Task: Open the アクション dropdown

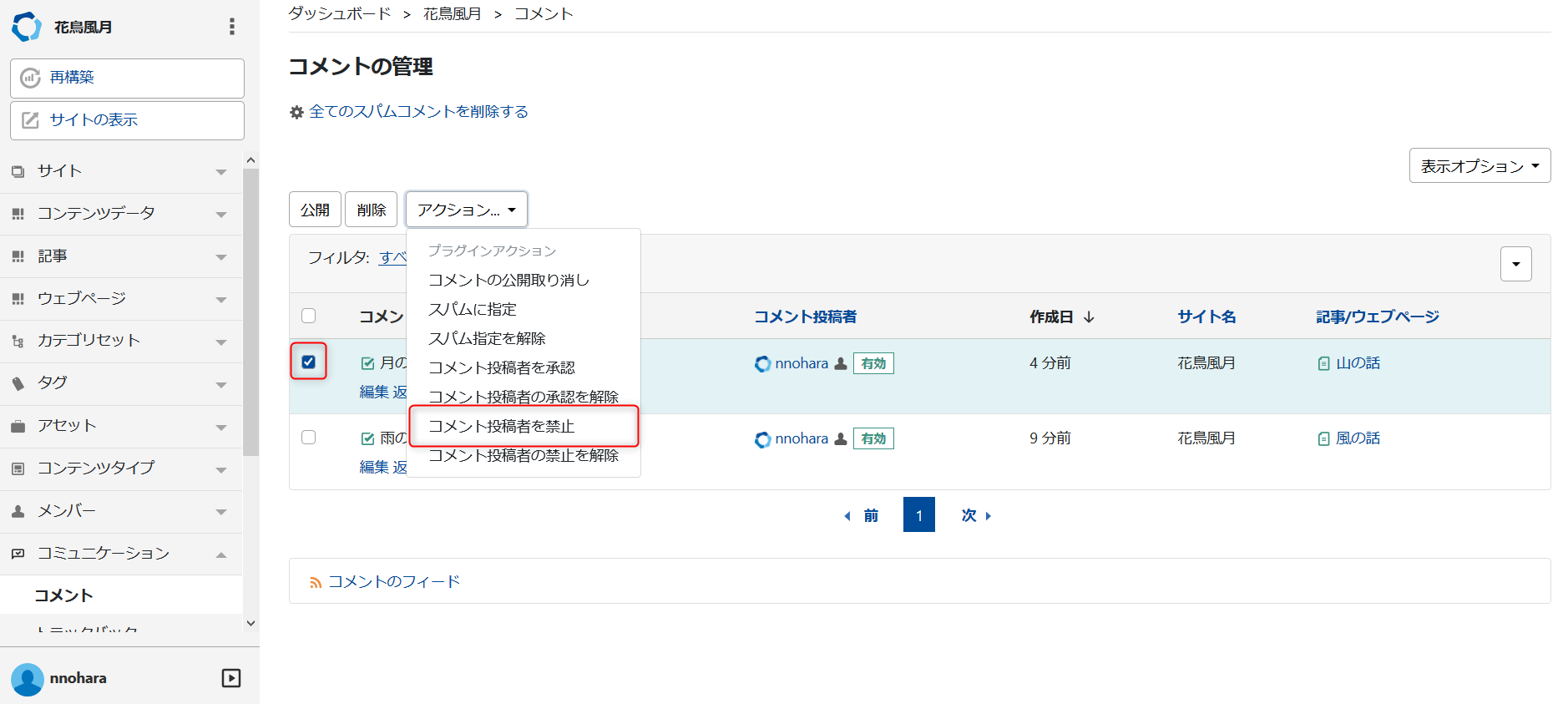Action: [x=467, y=210]
